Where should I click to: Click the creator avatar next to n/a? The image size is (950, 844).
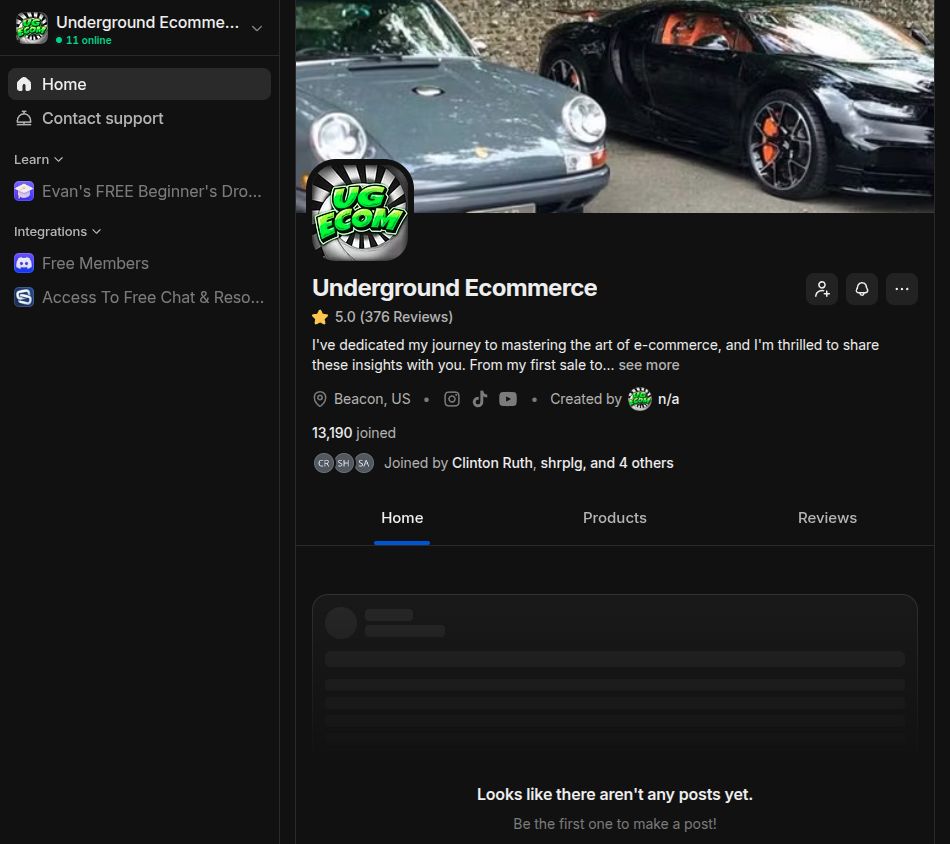point(640,399)
